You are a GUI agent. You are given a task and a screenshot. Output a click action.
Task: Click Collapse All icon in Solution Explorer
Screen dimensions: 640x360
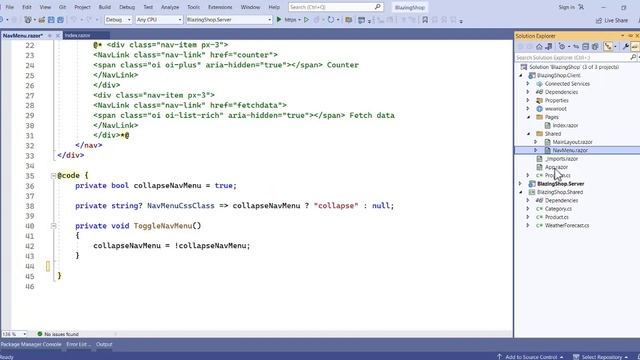click(585, 47)
